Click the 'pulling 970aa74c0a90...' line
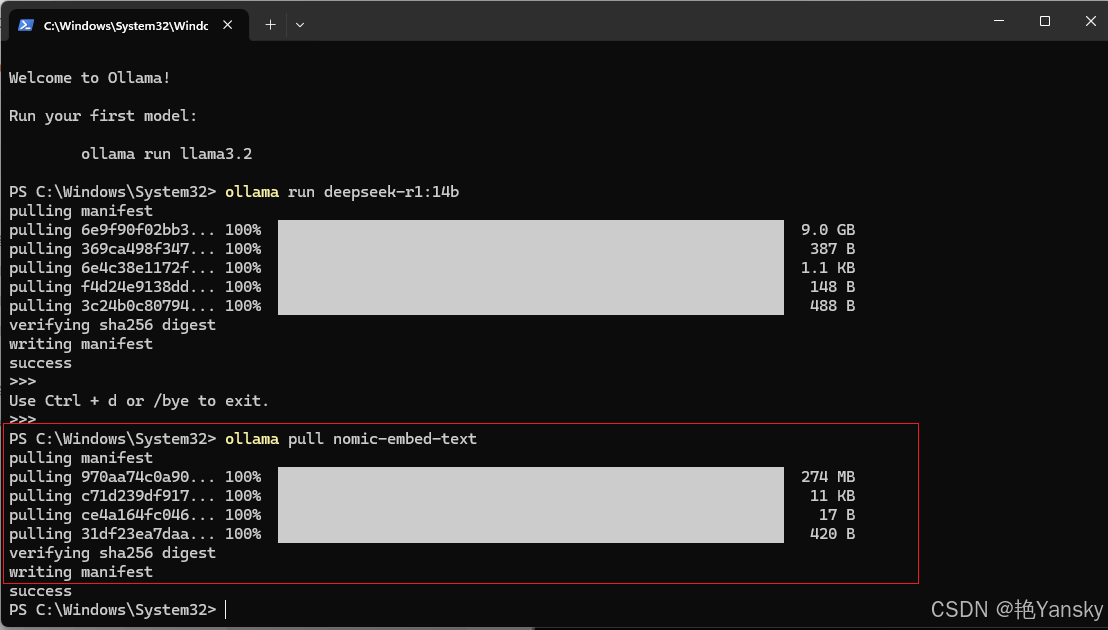 pos(135,477)
